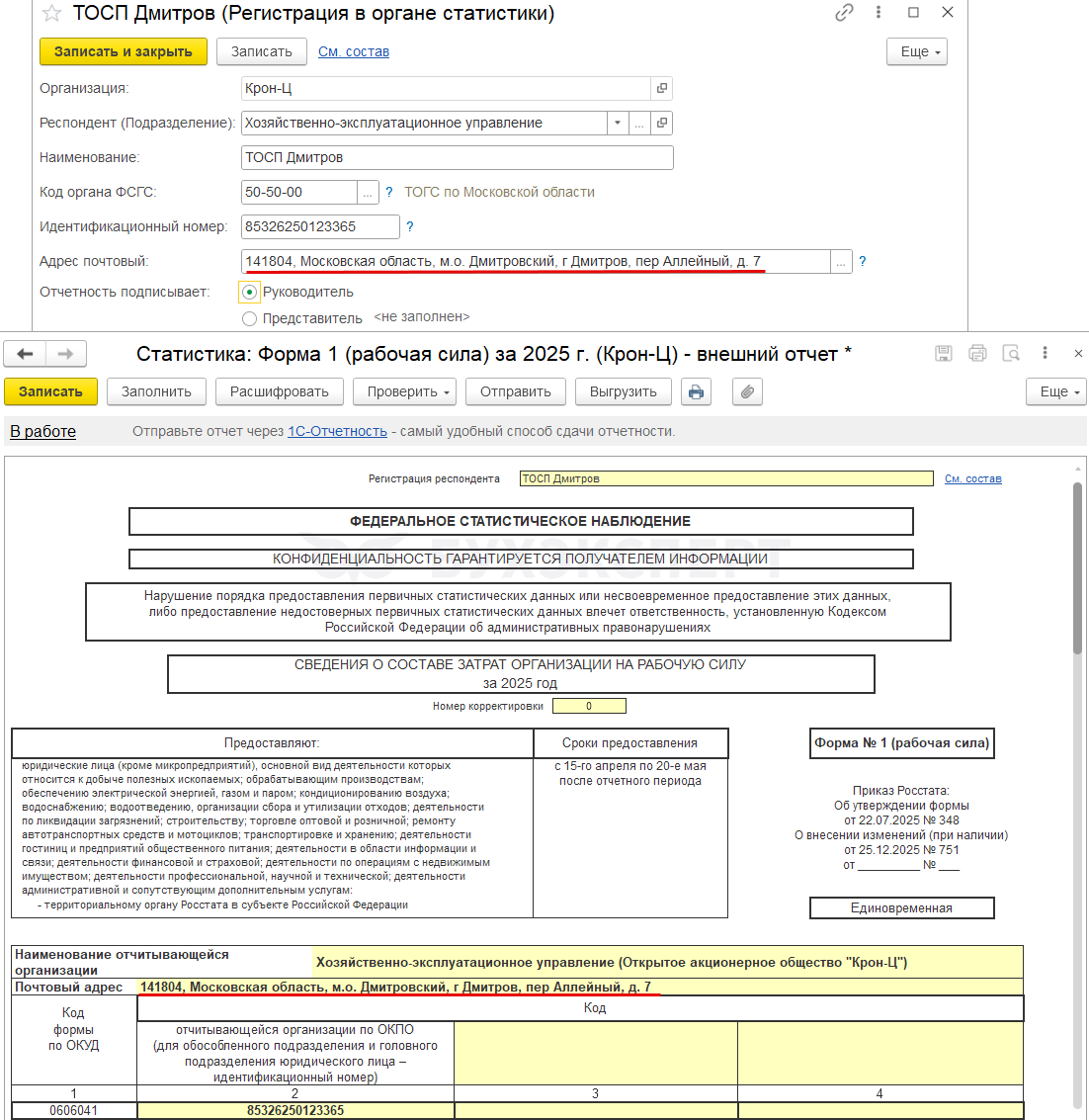The height and width of the screenshot is (1120, 1089).
Task: Click Регистрация респондента yellow field
Action: (x=726, y=478)
